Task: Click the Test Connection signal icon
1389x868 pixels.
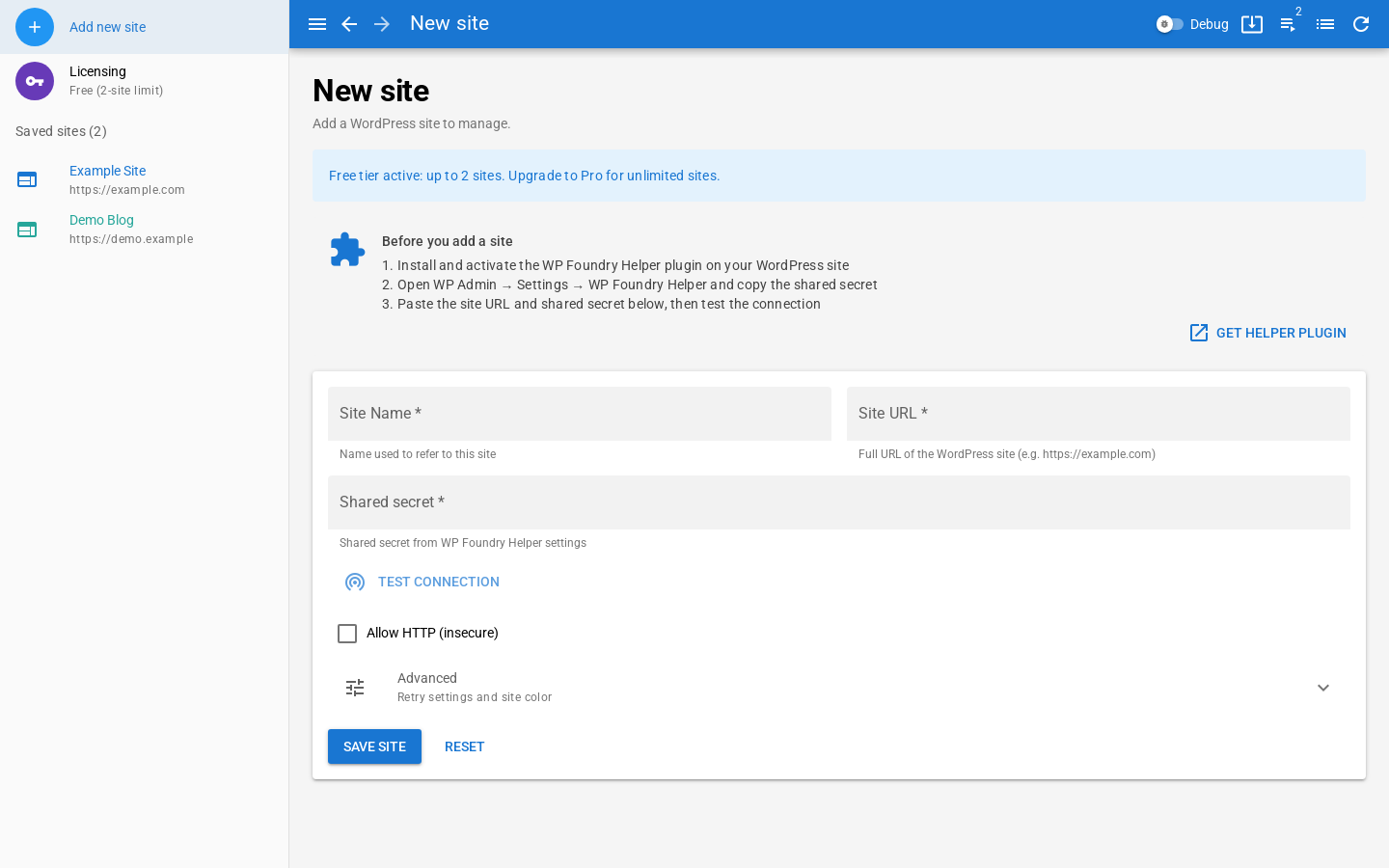Action: click(x=355, y=582)
